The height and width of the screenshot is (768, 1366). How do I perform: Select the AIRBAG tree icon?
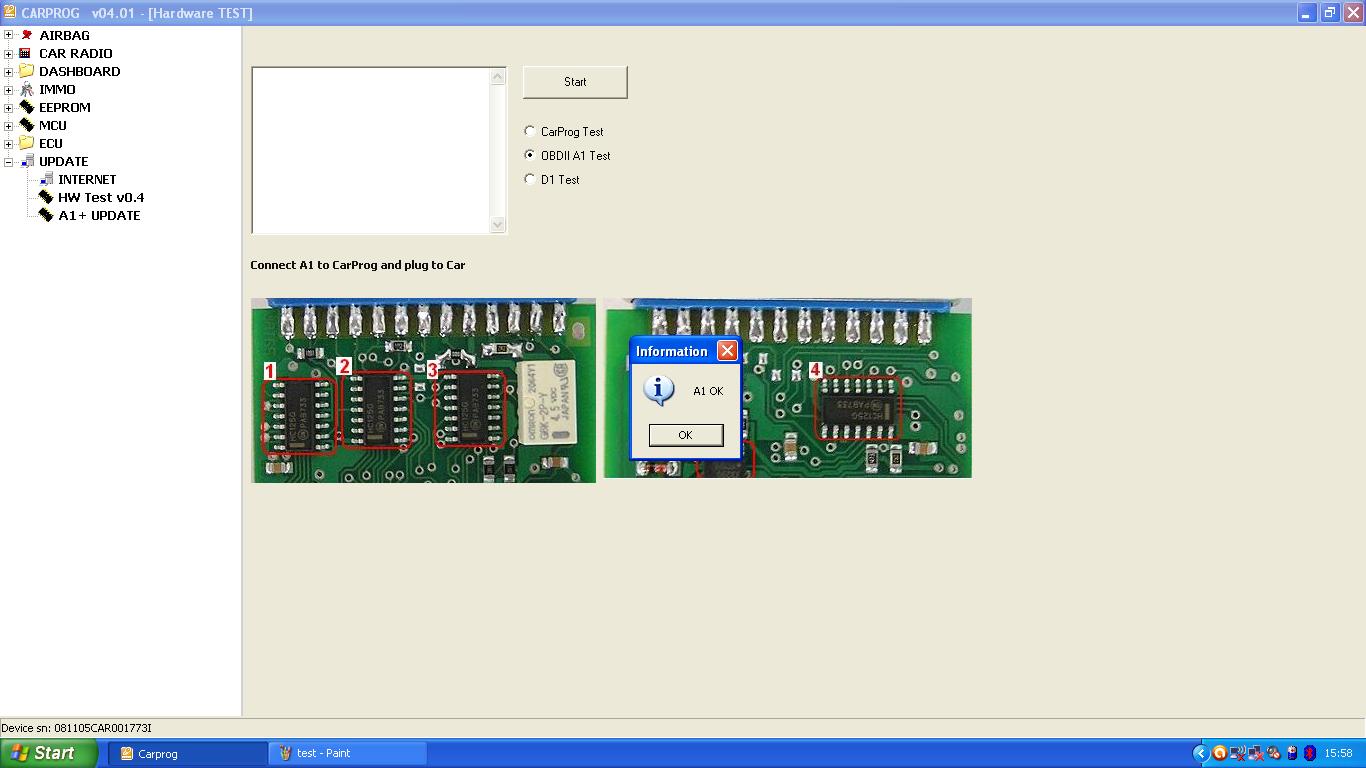27,35
